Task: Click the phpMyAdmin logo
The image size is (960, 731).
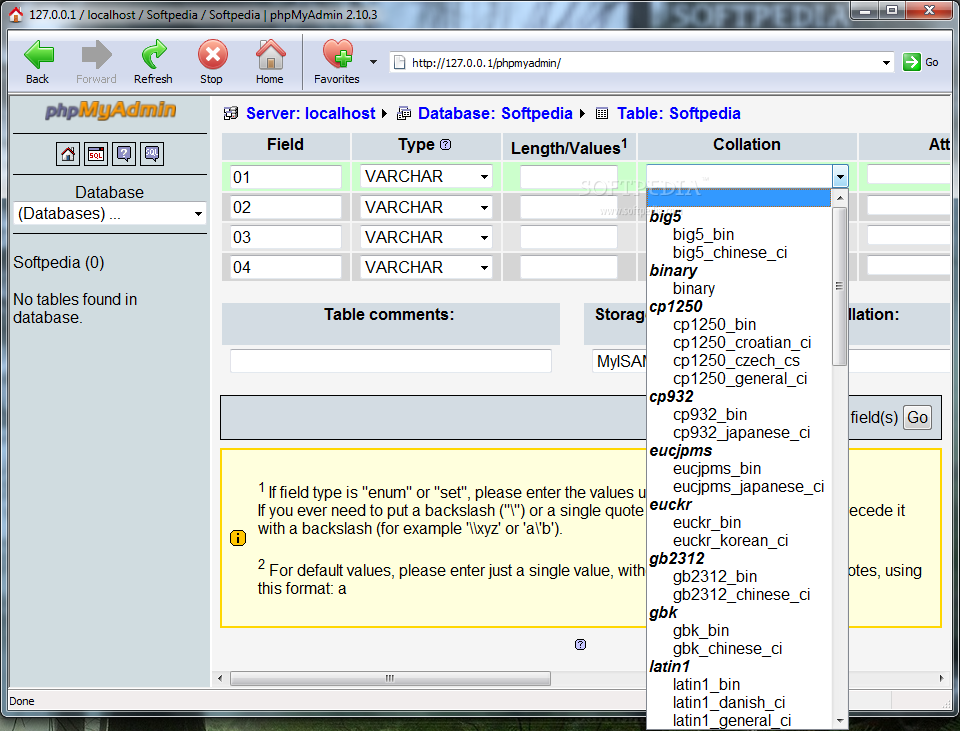Action: [110, 110]
